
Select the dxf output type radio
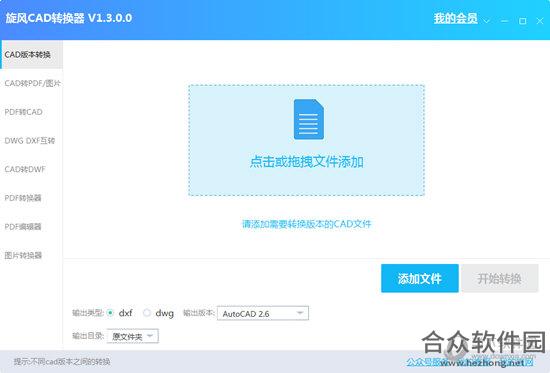pyautogui.click(x=110, y=312)
